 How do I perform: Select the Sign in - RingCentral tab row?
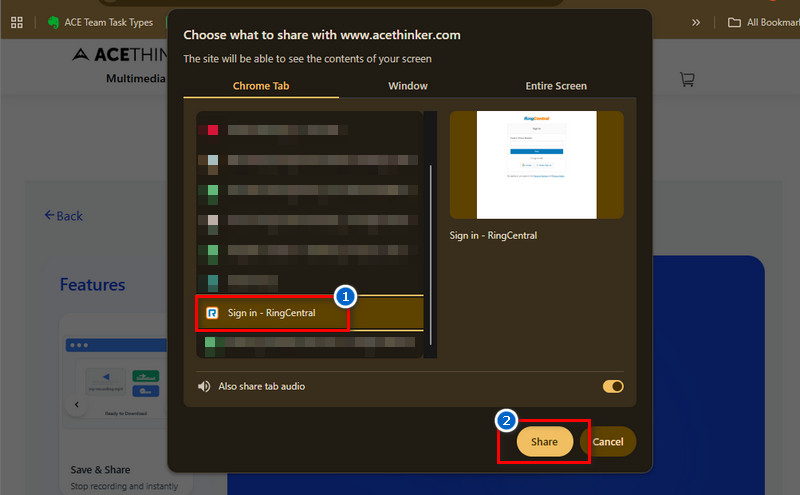(x=310, y=313)
